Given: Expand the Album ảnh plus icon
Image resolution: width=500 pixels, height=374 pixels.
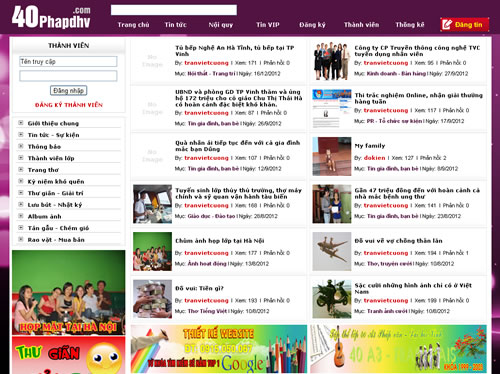Looking at the screenshot, I should click(21, 216).
